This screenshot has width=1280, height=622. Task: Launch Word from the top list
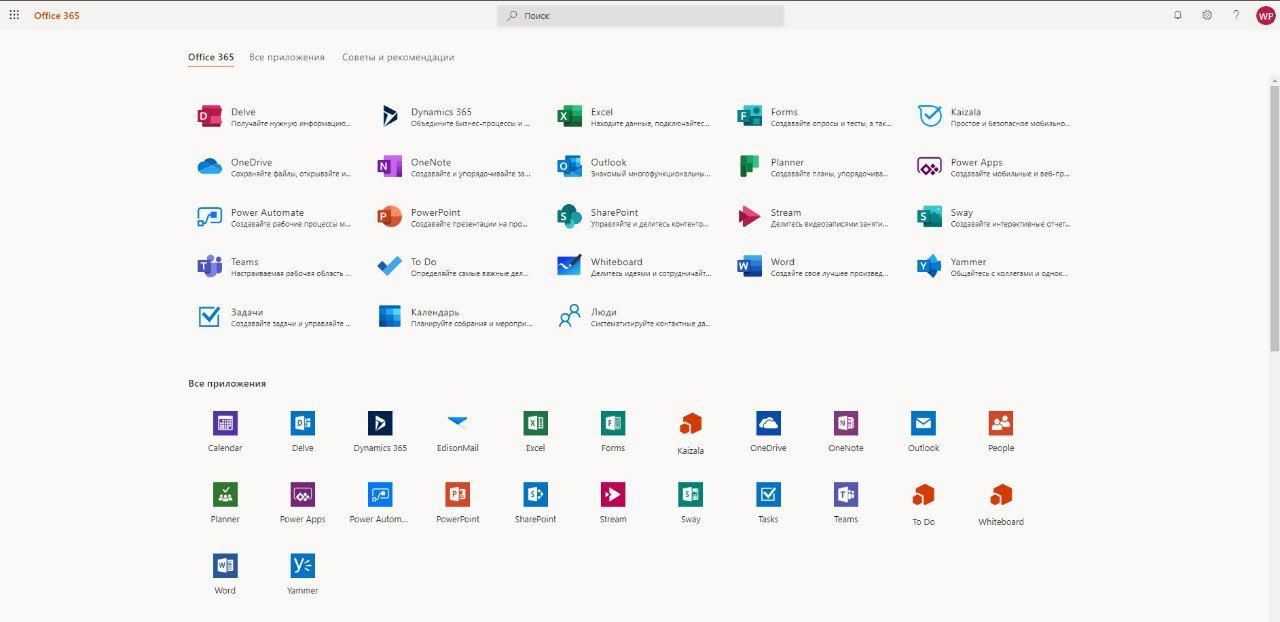815,266
